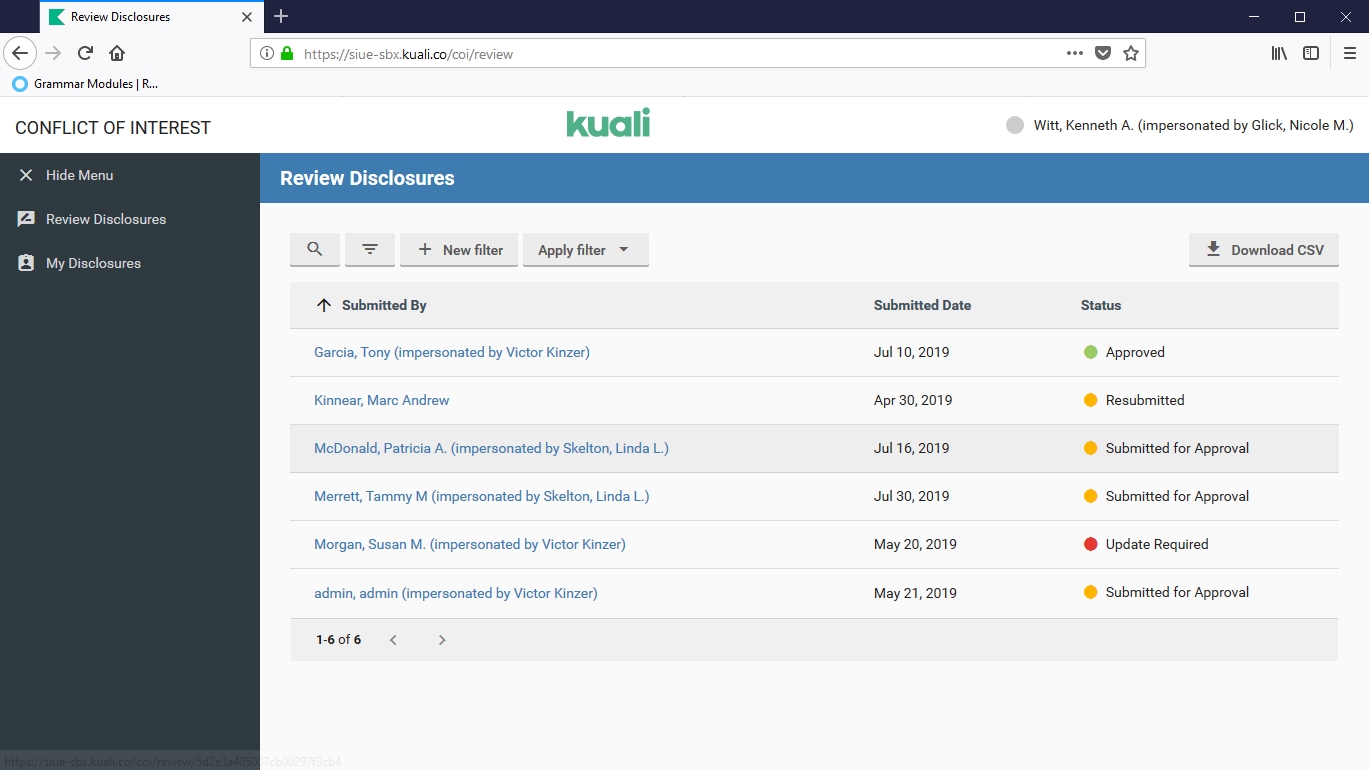Open Garcia, Tony disclosure link
This screenshot has width=1369, height=770.
[x=451, y=352]
